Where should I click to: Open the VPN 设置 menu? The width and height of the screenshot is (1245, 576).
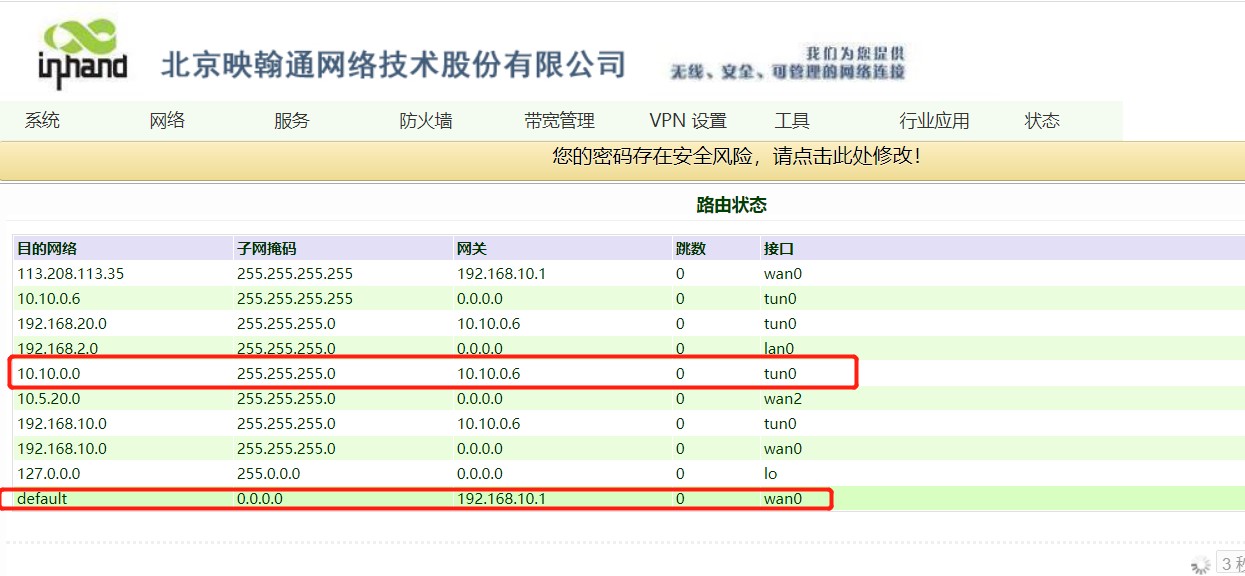(688, 121)
